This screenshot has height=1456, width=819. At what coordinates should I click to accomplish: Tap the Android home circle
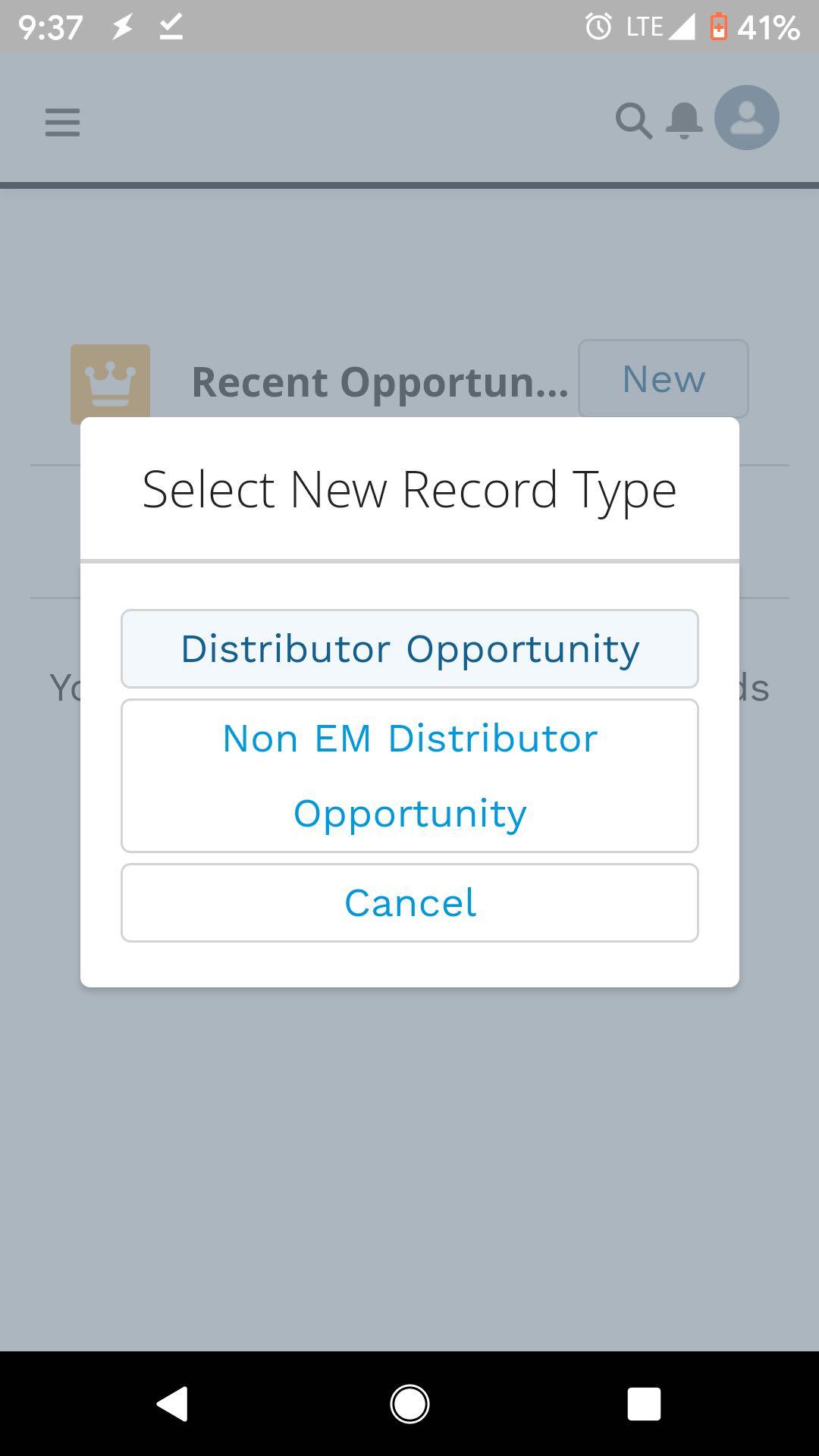pyautogui.click(x=409, y=1404)
